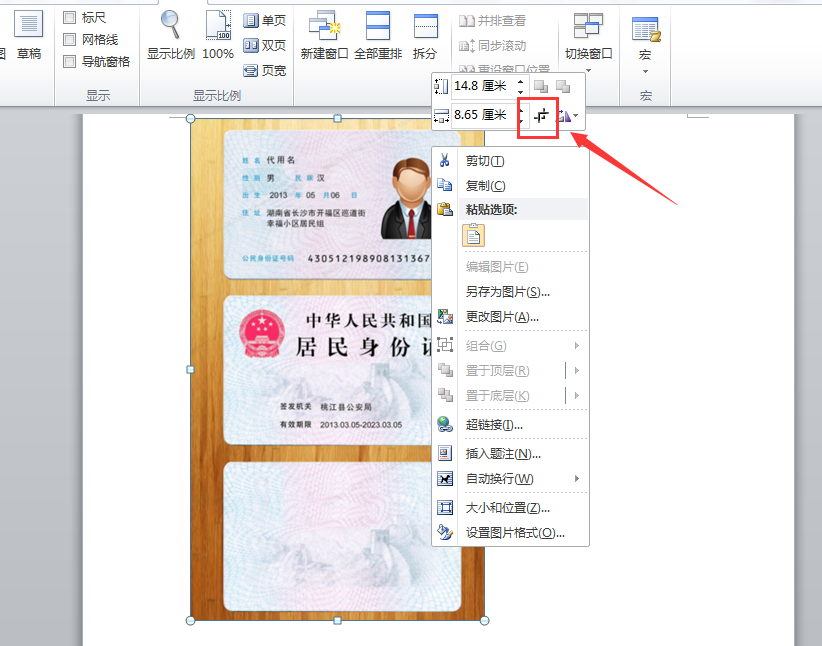Increase the 8.65 厘米 width value
The image size is (822, 646).
(520, 110)
